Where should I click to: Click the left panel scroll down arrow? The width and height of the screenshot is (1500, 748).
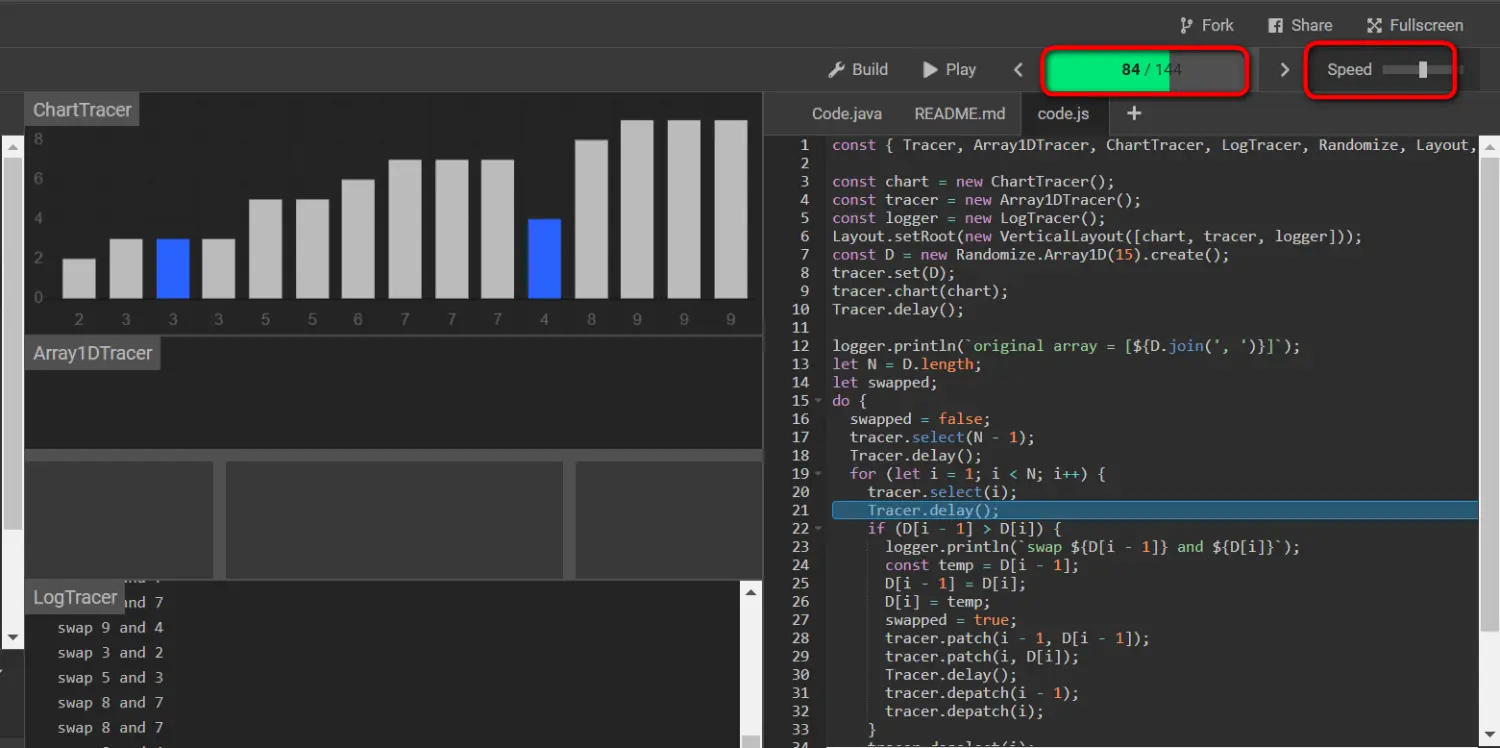[x=12, y=637]
